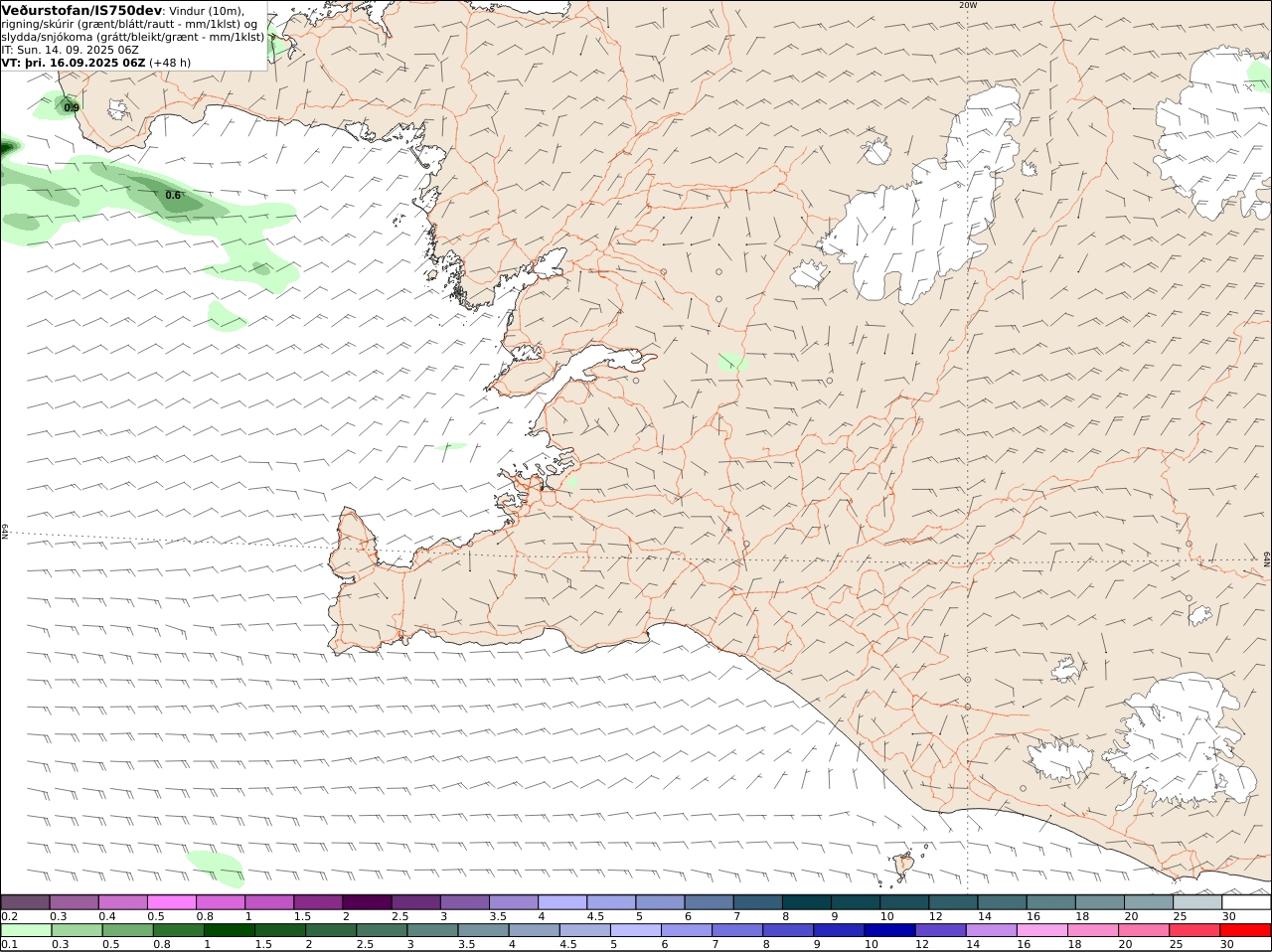Click the 0.6 precipitation value label
The width and height of the screenshot is (1272, 952).
[x=173, y=195]
